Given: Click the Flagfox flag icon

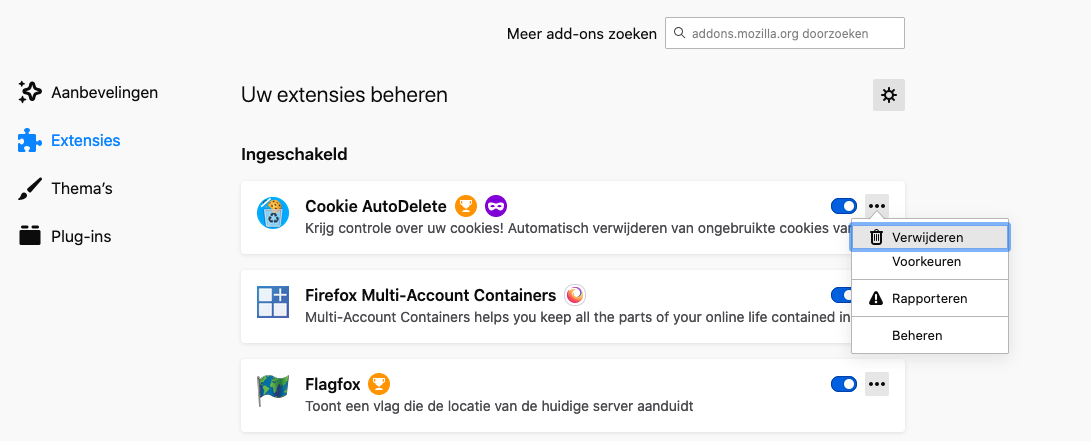Looking at the screenshot, I should pos(272,390).
